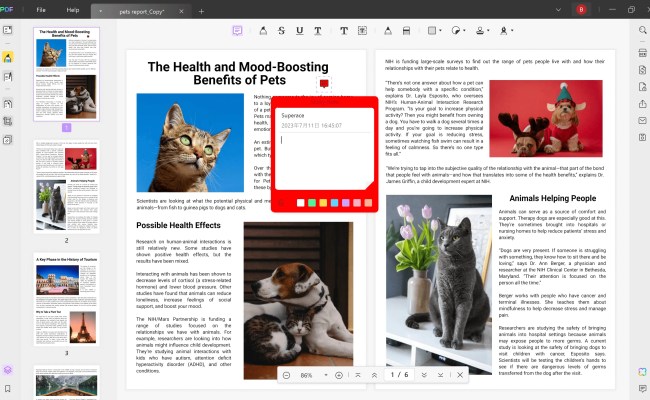Select the squiggly underline text tool

[x=318, y=31]
